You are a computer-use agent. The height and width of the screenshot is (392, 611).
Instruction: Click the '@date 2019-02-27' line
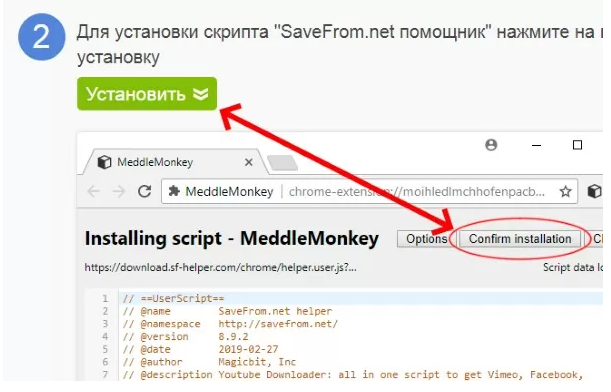(200, 349)
